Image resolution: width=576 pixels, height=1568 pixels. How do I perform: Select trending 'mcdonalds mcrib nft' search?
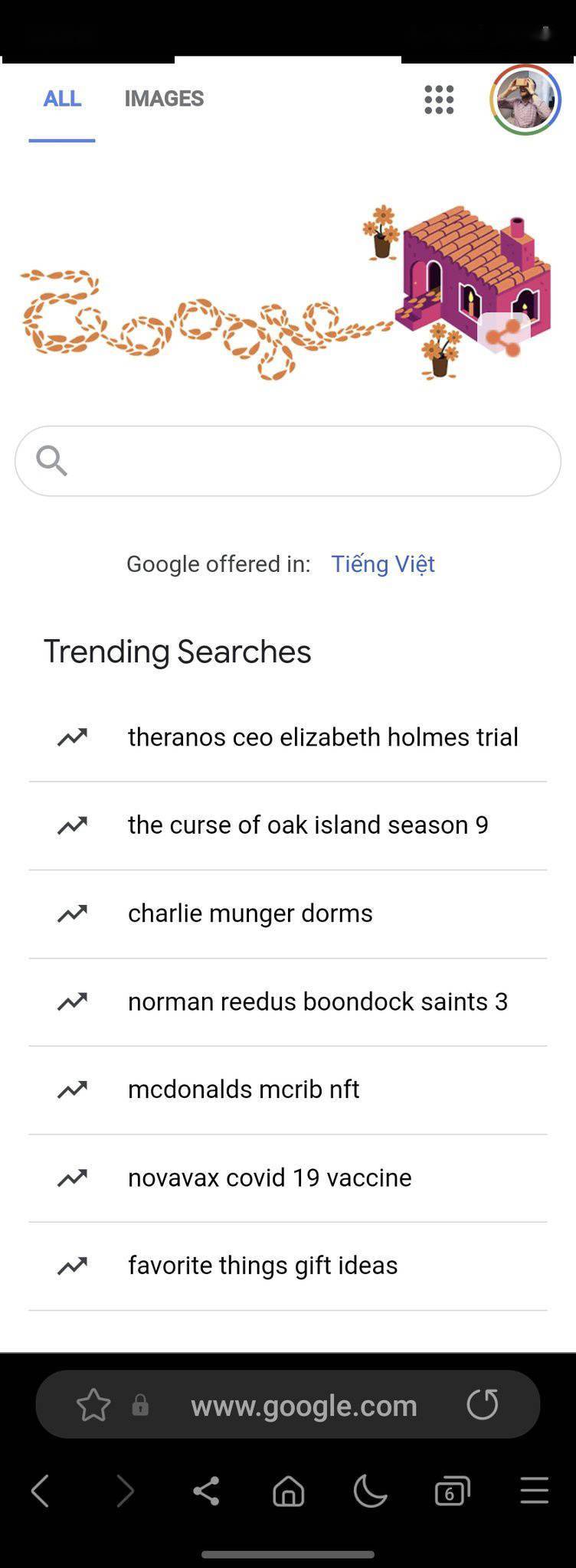[x=244, y=1089]
